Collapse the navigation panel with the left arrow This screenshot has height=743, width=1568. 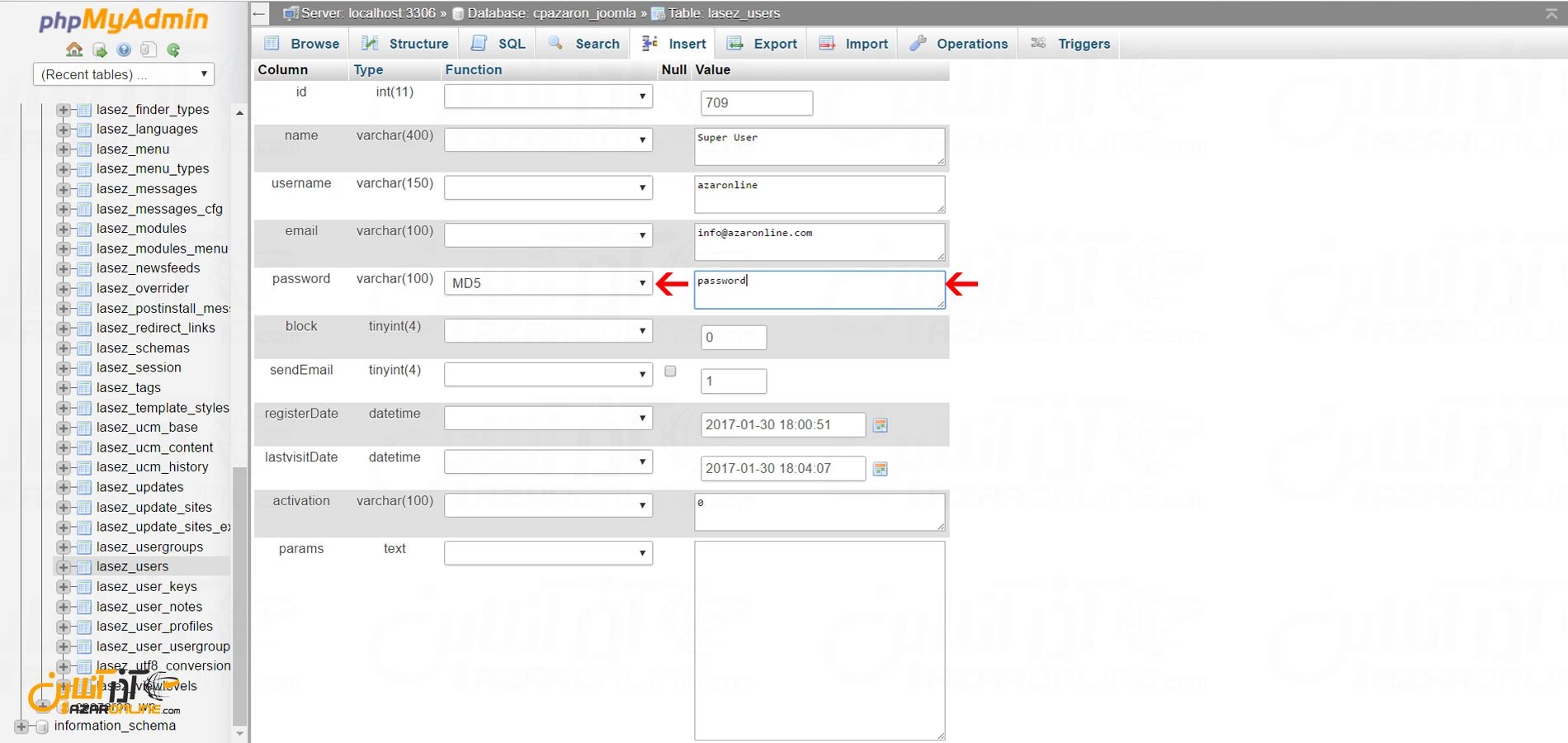(257, 13)
